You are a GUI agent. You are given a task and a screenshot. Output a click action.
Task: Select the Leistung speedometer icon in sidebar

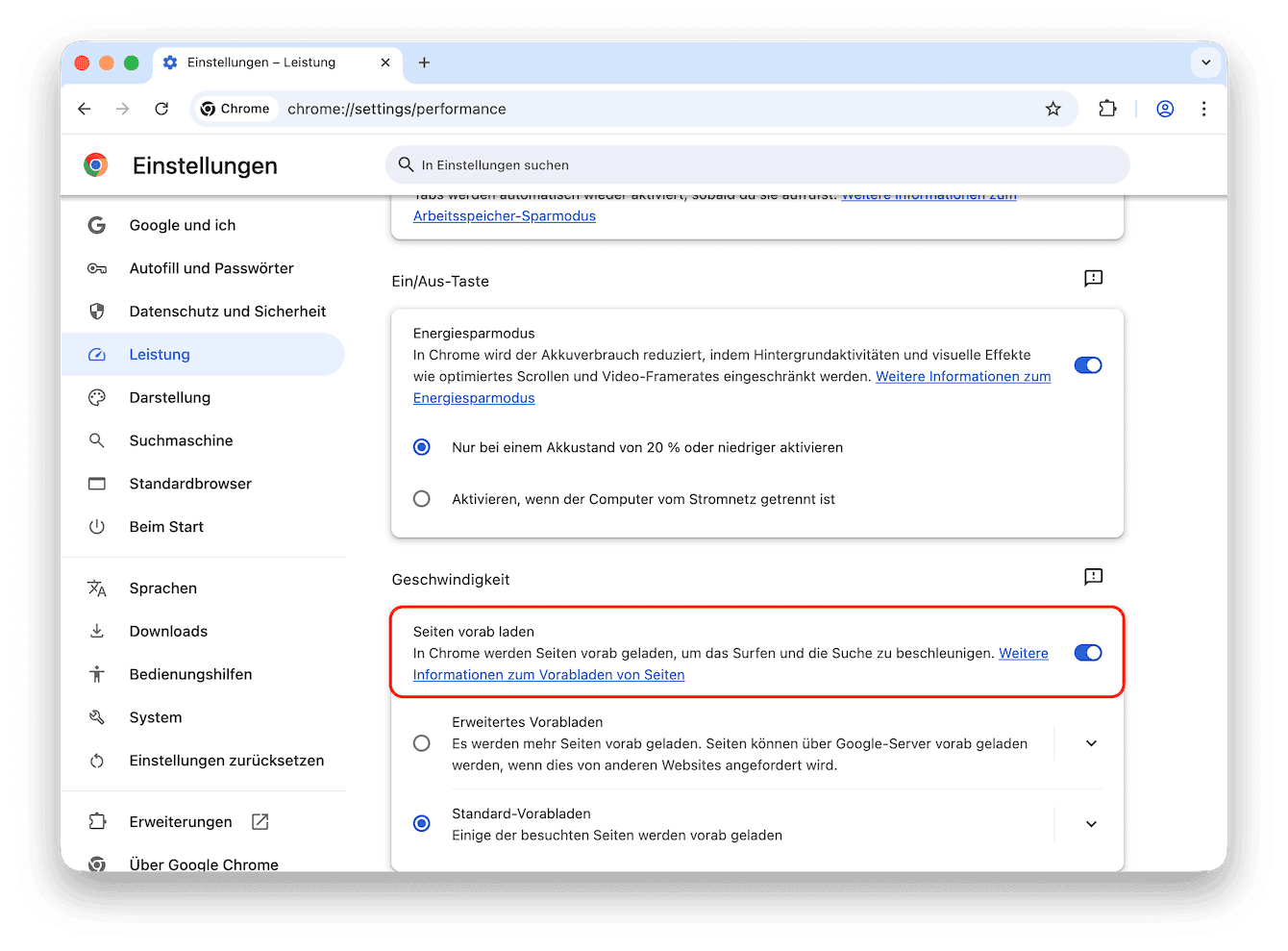coord(97,354)
